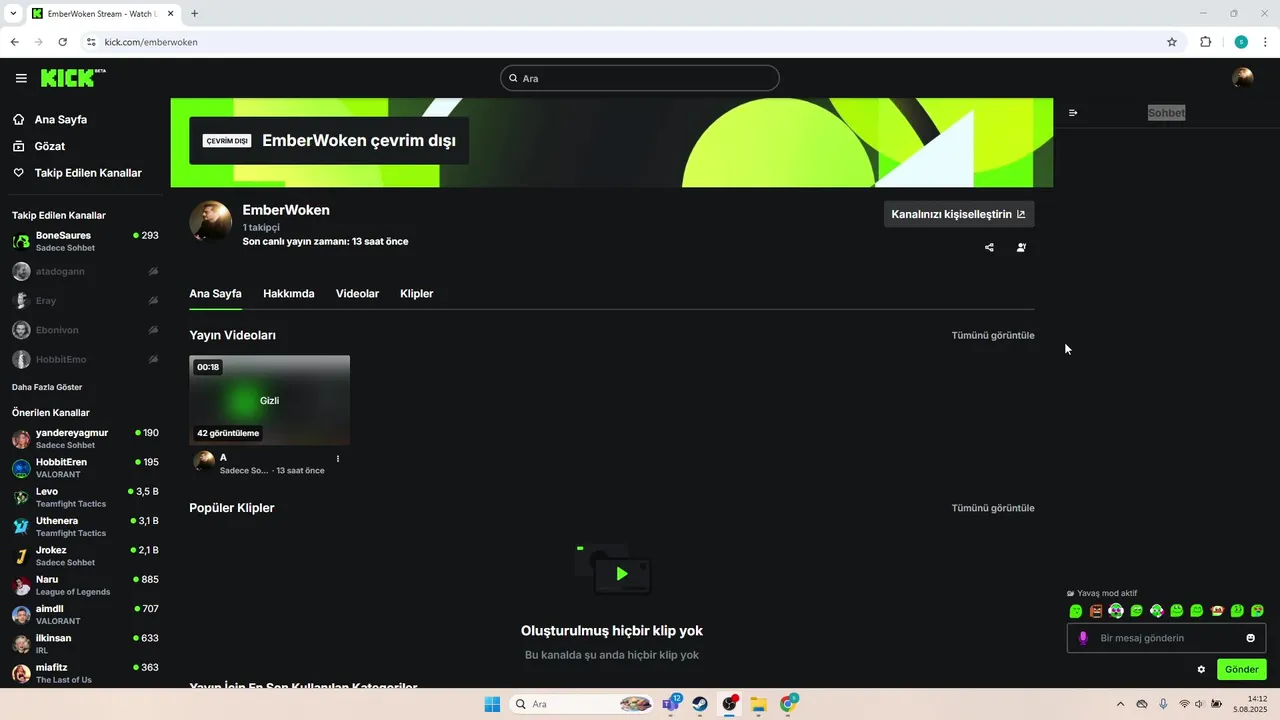
Task: Open chat settings gear
Action: (x=1201, y=670)
